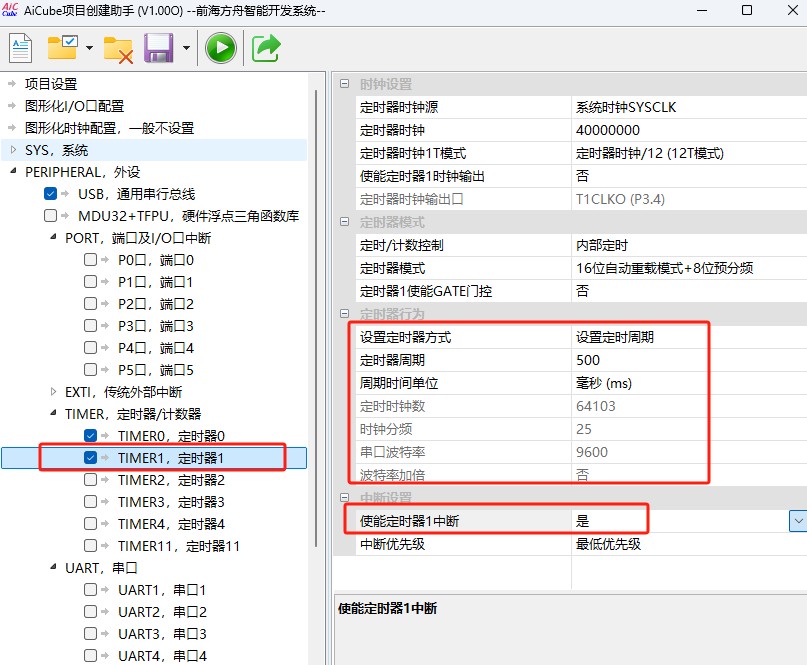Image resolution: width=807 pixels, height=665 pixels.
Task: Click the arrow icon beside TIMER2 定时器2
Action: point(105,480)
